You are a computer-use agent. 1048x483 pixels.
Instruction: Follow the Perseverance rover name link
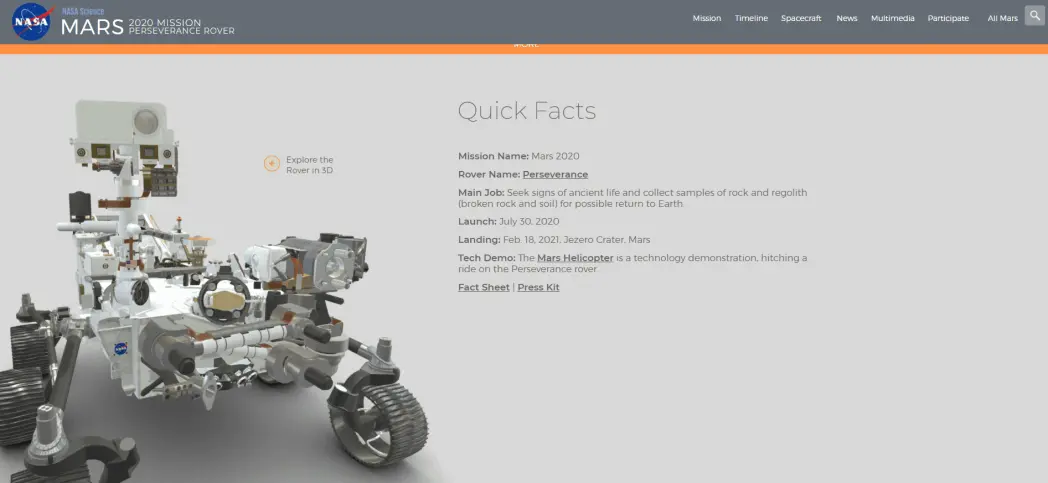pos(555,174)
